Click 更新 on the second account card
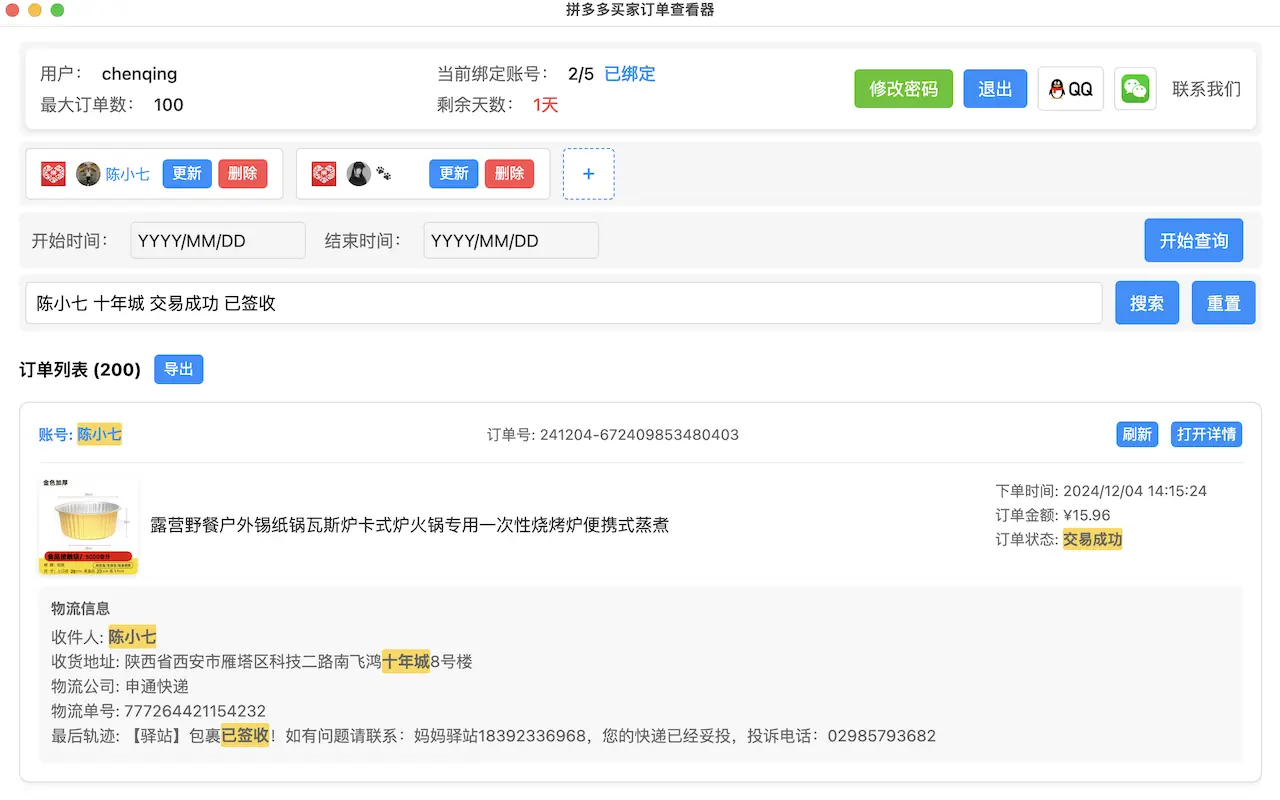The image size is (1280, 800). coord(454,174)
